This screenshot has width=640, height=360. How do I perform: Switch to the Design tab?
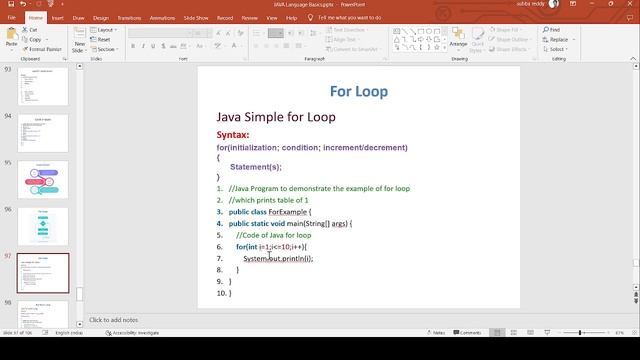tap(100, 18)
